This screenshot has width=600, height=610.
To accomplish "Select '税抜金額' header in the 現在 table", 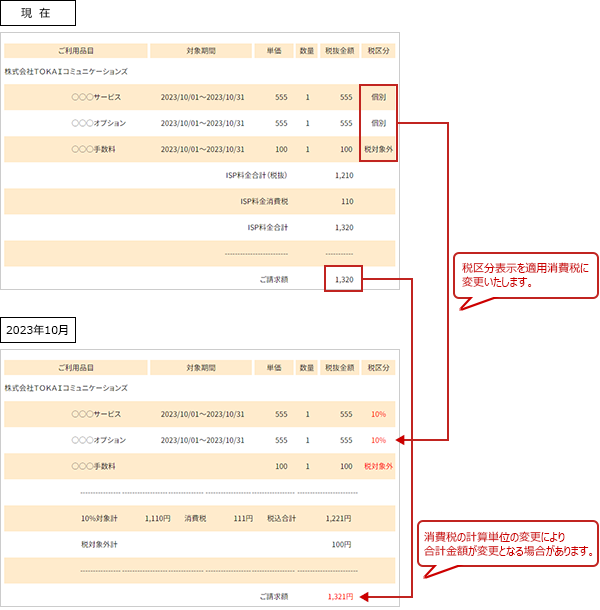I will pyautogui.click(x=339, y=51).
